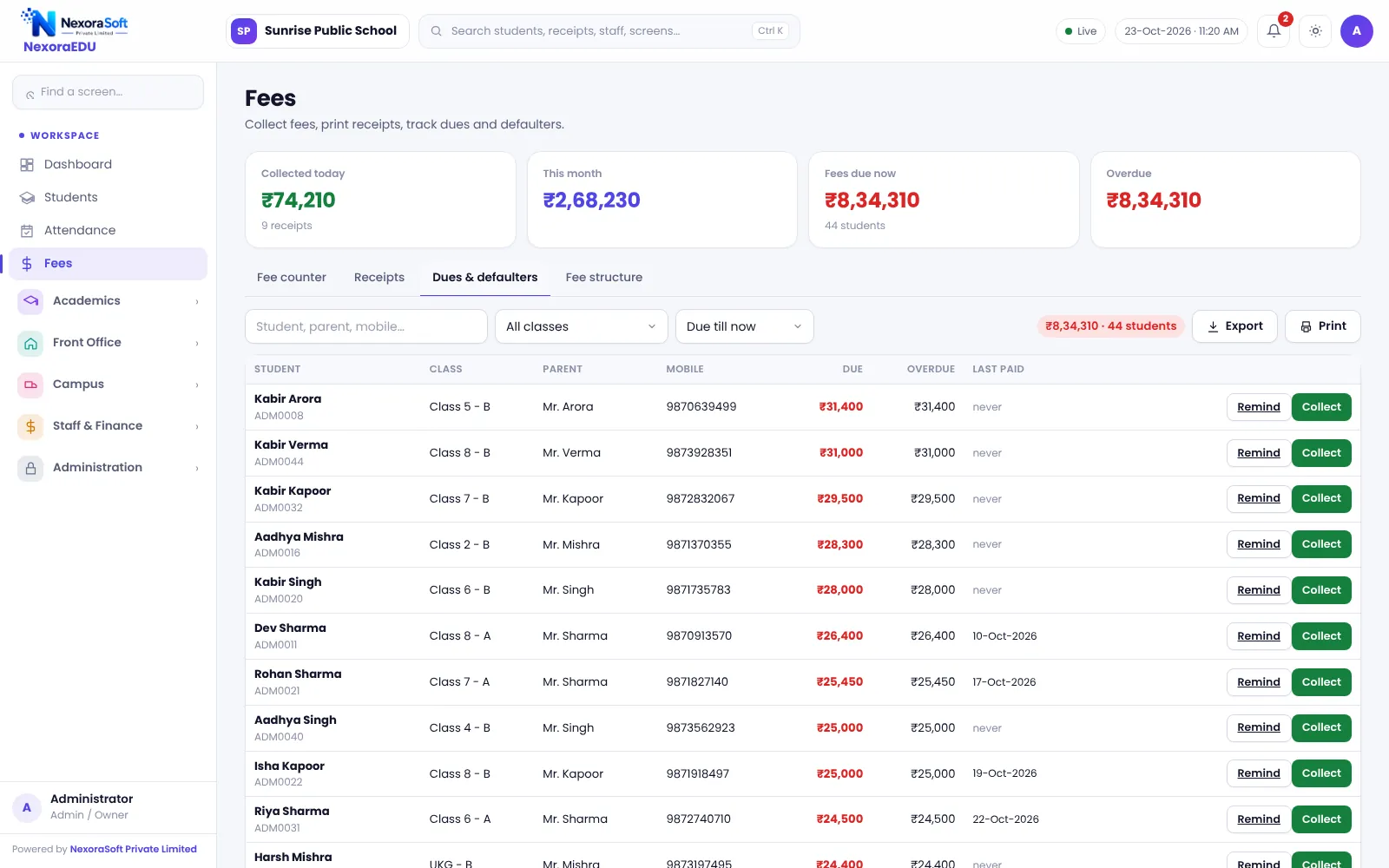The image size is (1389, 868).
Task: Click the Fees dollar icon in sidebar
Action: click(x=27, y=264)
